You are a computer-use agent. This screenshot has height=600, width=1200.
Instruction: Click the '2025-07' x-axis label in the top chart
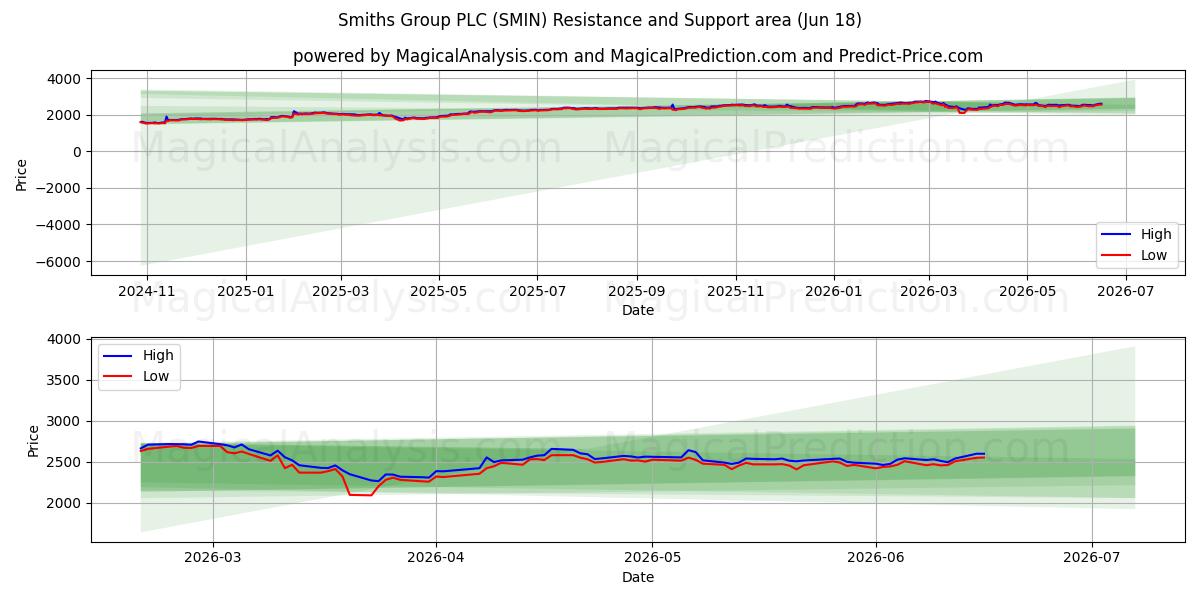[537, 290]
